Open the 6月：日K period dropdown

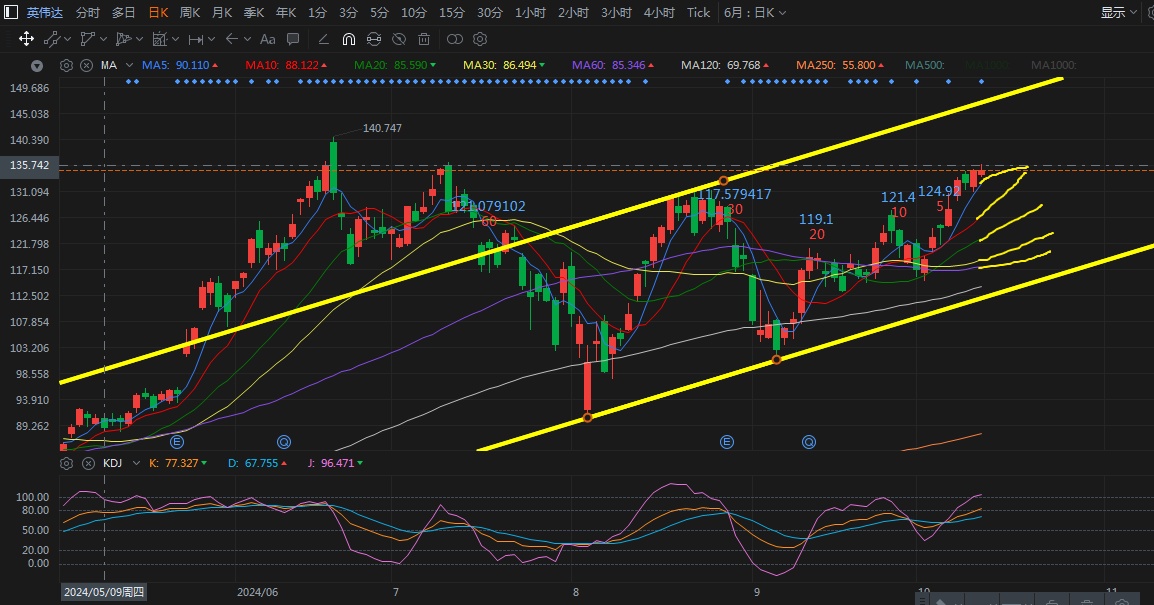754,12
